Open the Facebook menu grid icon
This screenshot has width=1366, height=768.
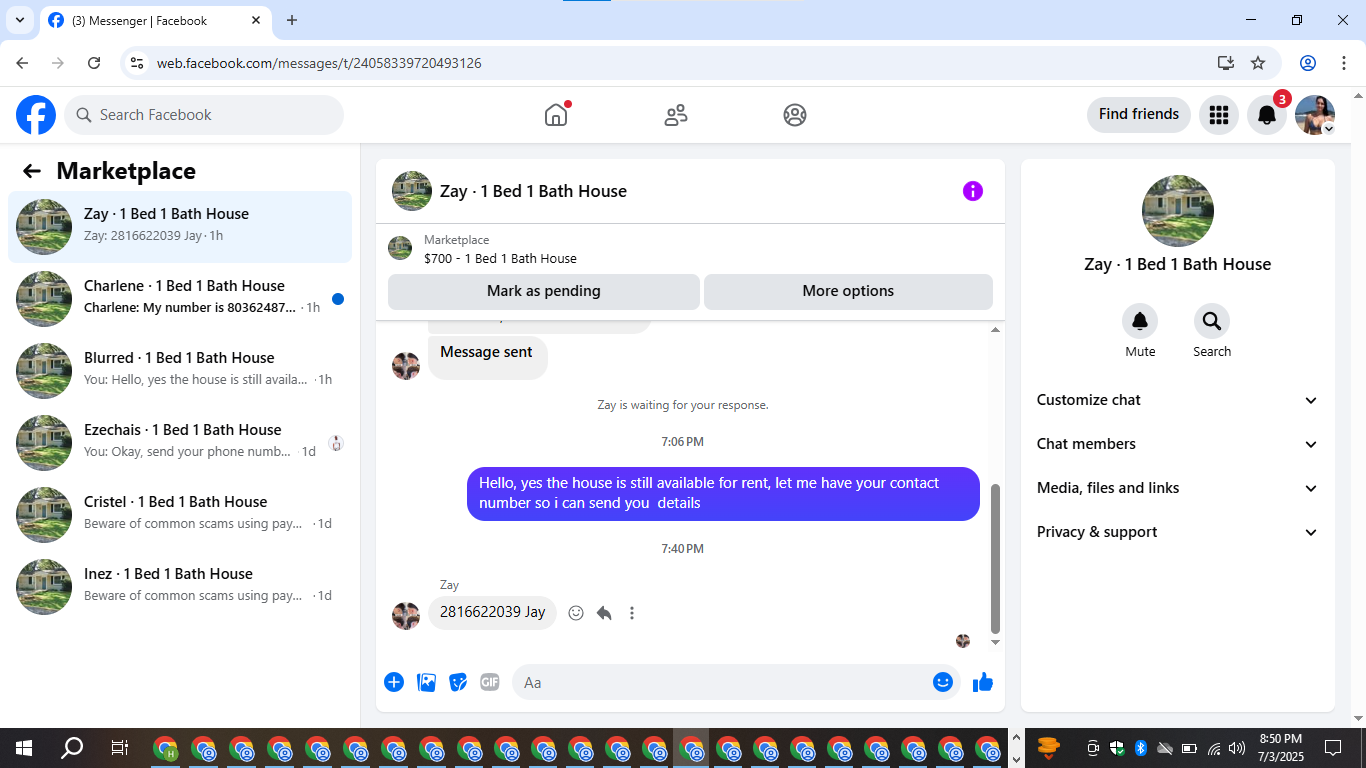click(1218, 115)
